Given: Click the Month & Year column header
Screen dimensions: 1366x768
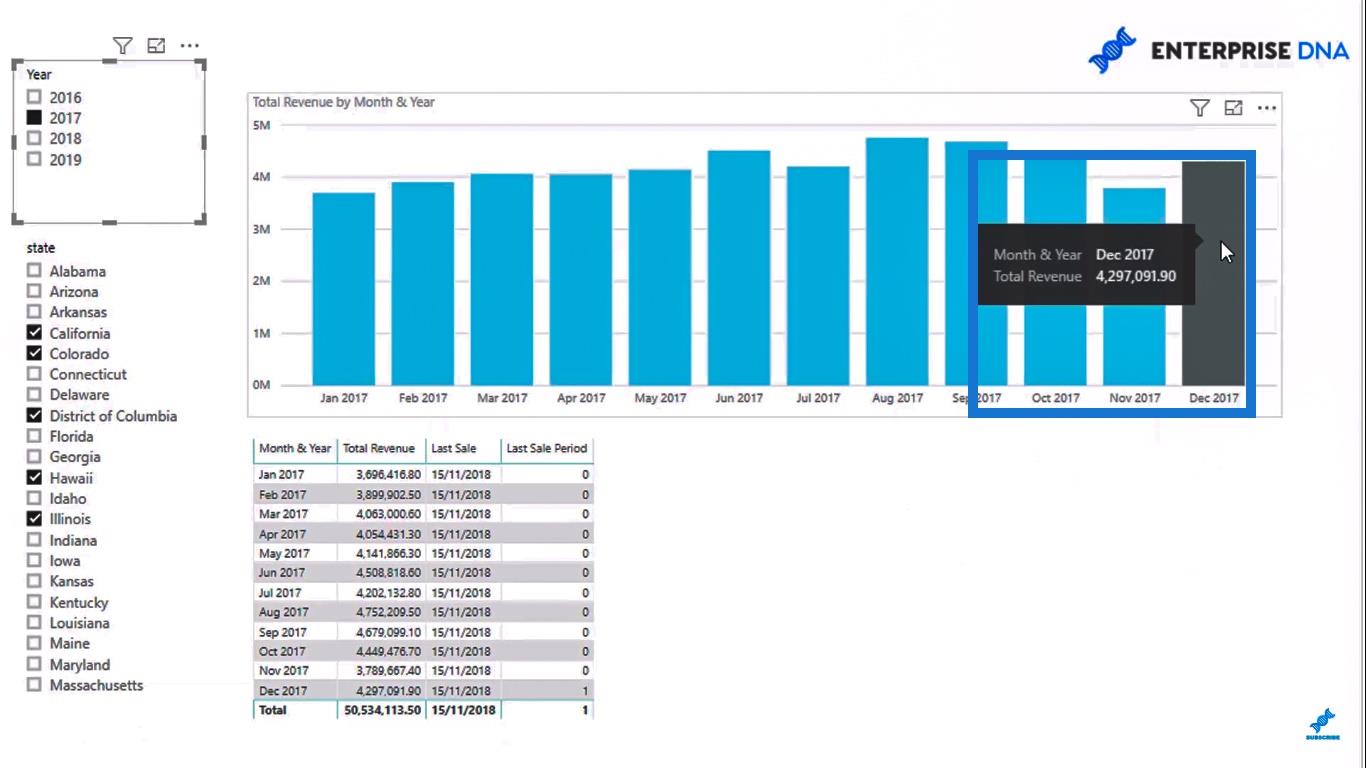Looking at the screenshot, I should (x=294, y=448).
